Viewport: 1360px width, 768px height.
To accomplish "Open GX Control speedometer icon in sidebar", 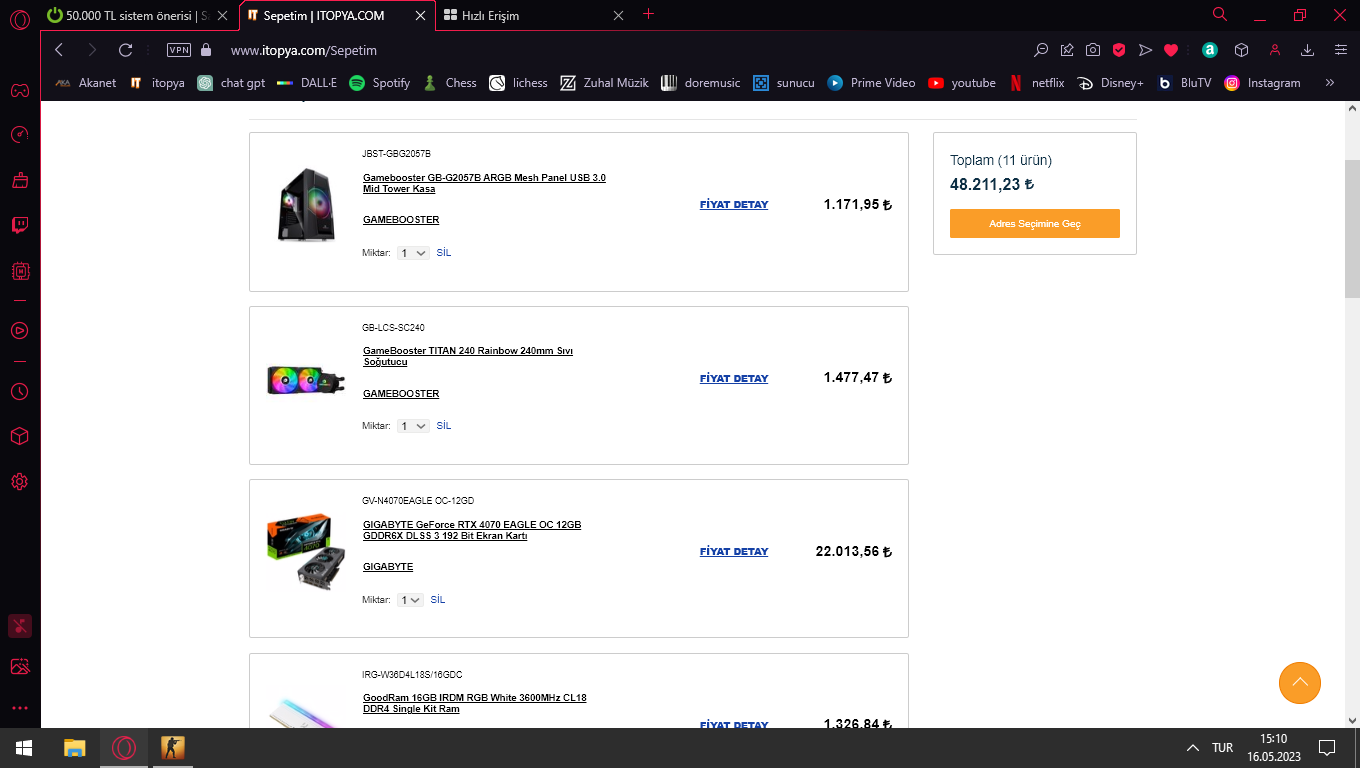I will 19,135.
